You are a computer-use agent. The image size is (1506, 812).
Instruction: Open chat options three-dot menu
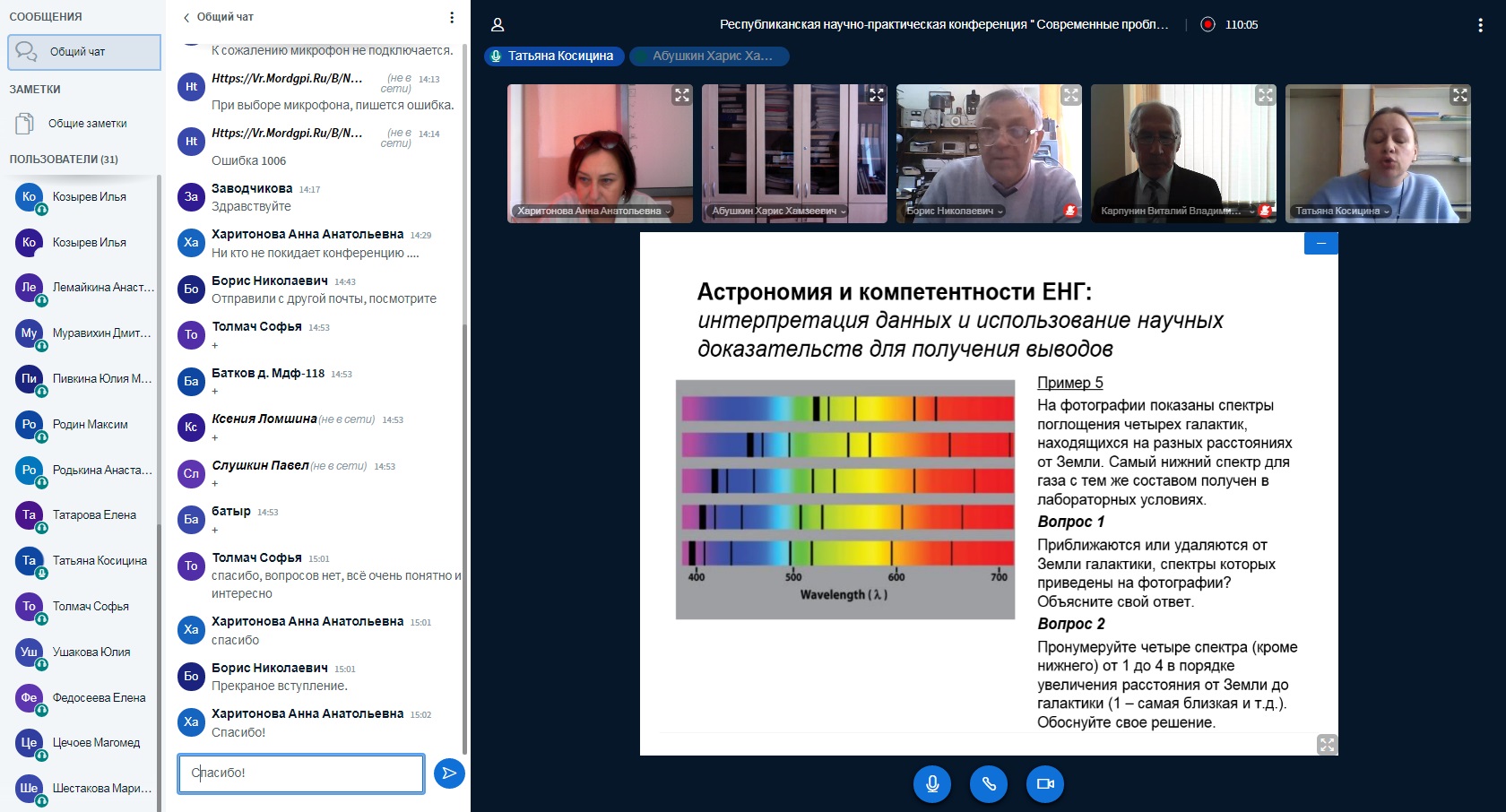tap(452, 17)
